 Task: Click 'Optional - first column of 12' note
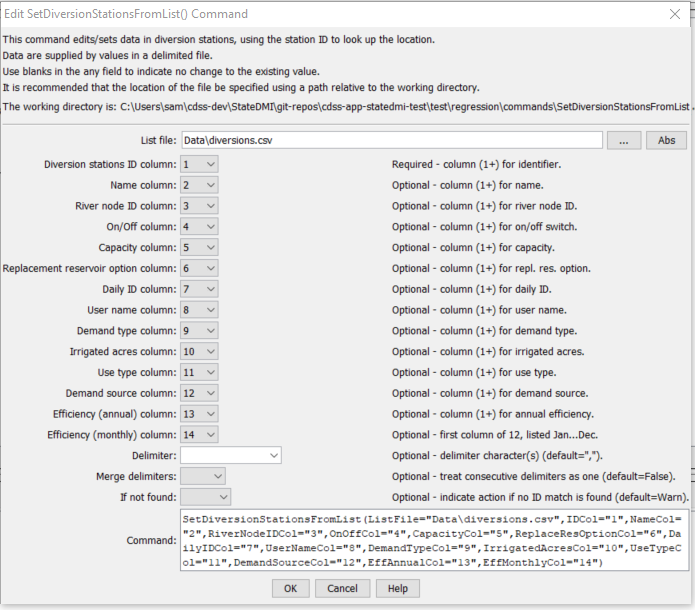coord(495,435)
